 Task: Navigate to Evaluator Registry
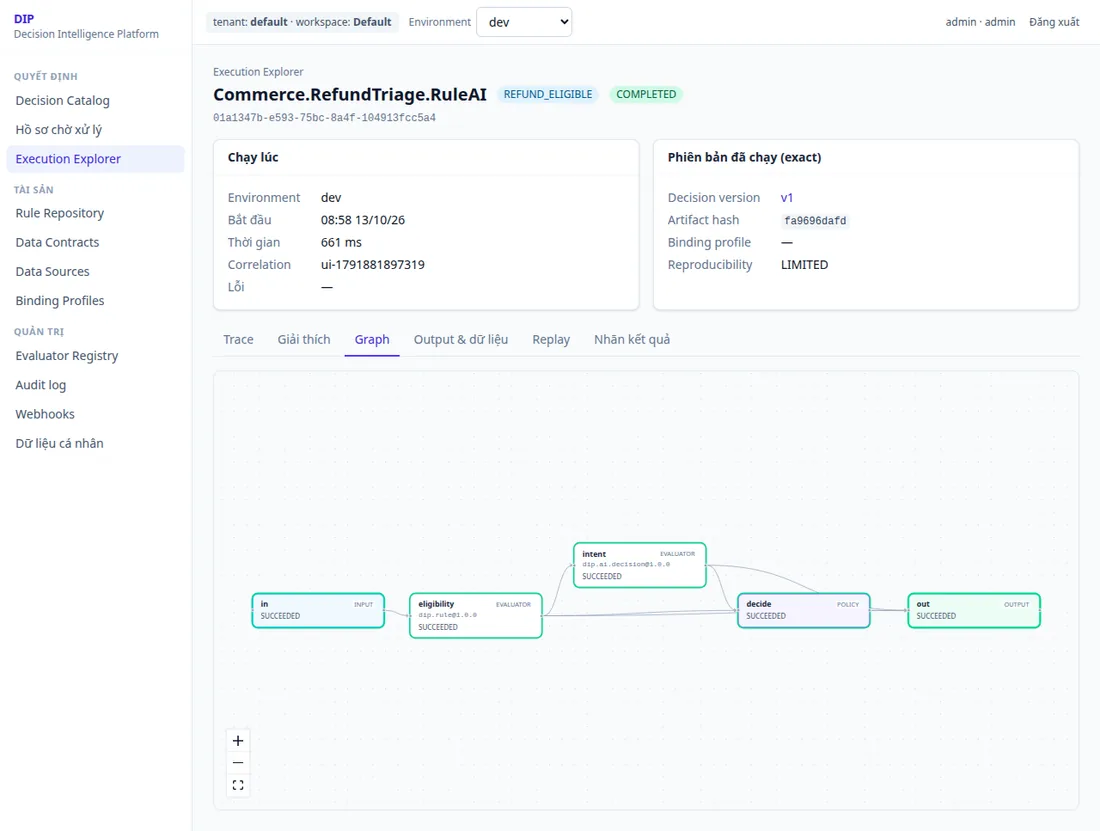click(x=95, y=356)
